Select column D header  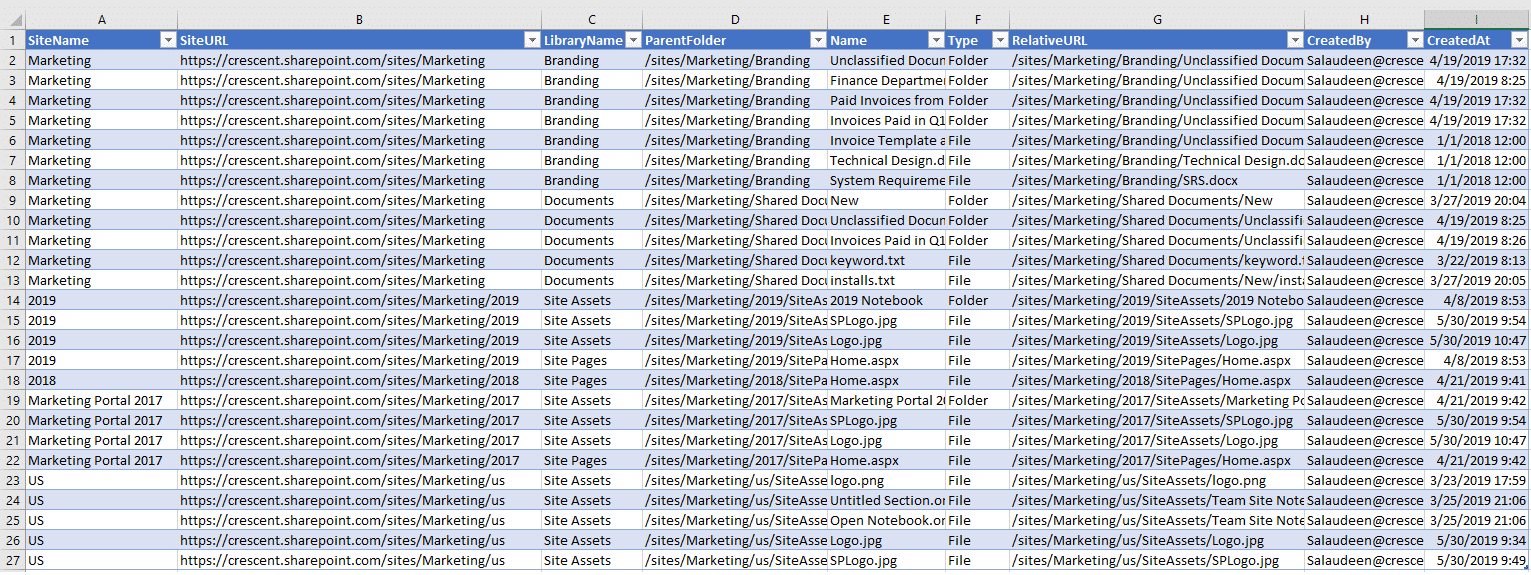click(x=735, y=19)
